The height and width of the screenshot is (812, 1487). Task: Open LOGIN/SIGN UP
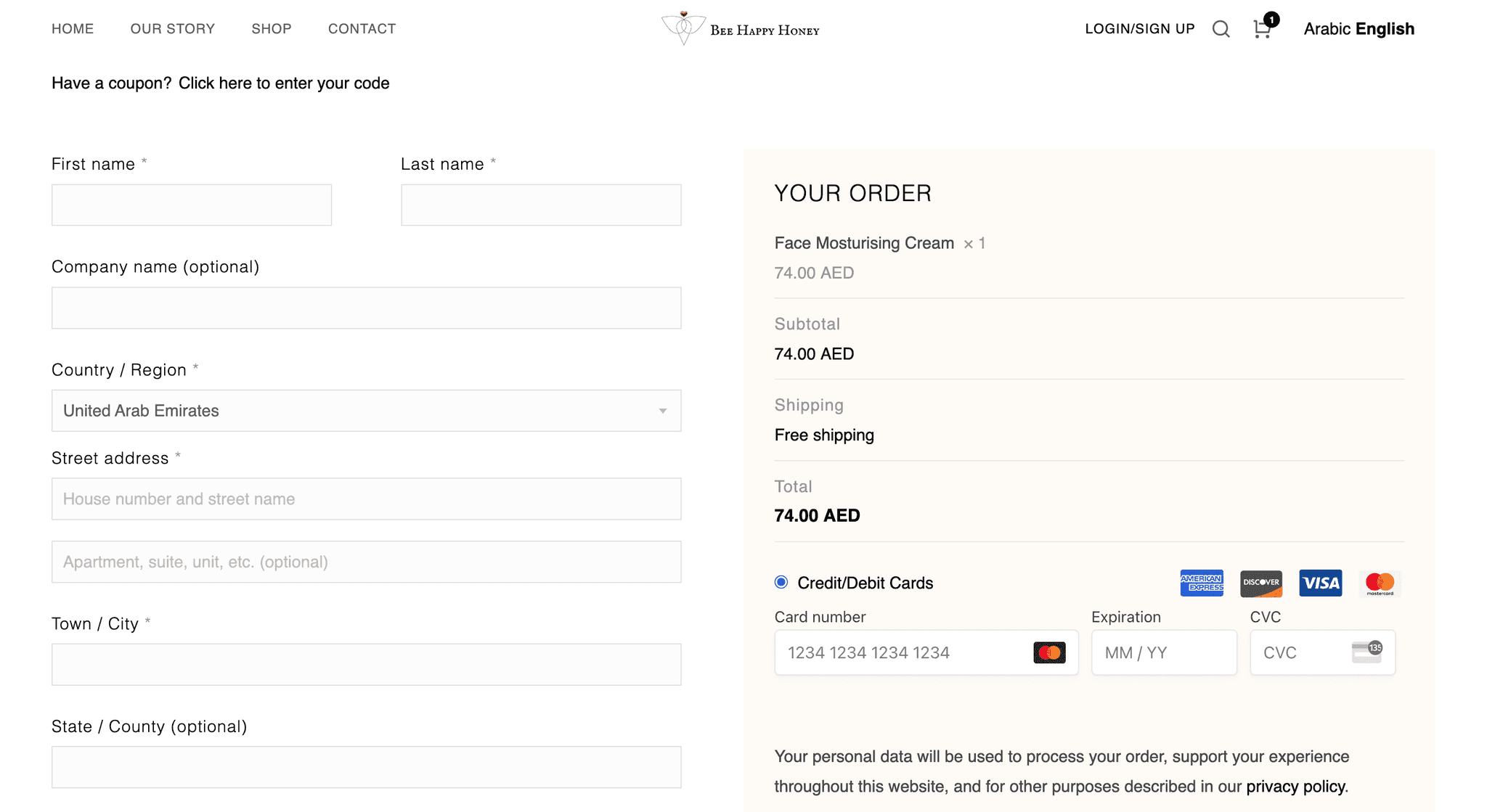point(1140,29)
